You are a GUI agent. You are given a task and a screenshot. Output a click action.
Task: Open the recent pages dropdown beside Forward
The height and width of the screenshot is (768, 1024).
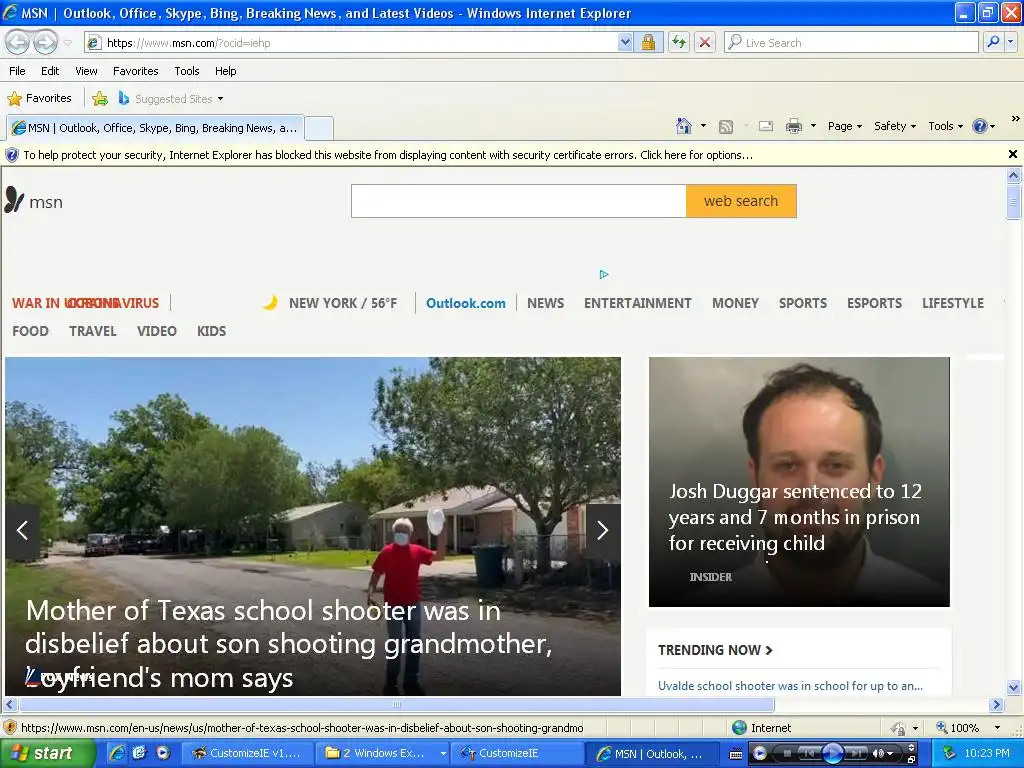point(68,43)
